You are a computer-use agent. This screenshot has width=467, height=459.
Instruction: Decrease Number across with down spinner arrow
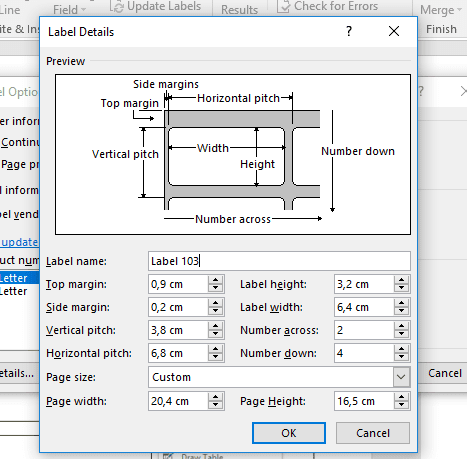[401, 334]
